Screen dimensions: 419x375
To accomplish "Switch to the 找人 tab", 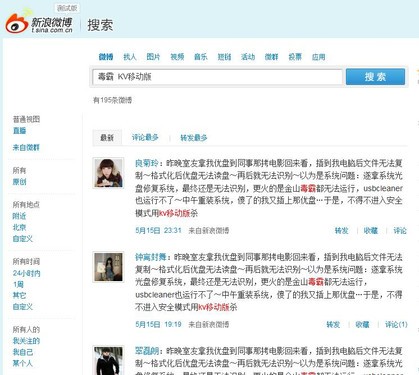I will point(130,57).
